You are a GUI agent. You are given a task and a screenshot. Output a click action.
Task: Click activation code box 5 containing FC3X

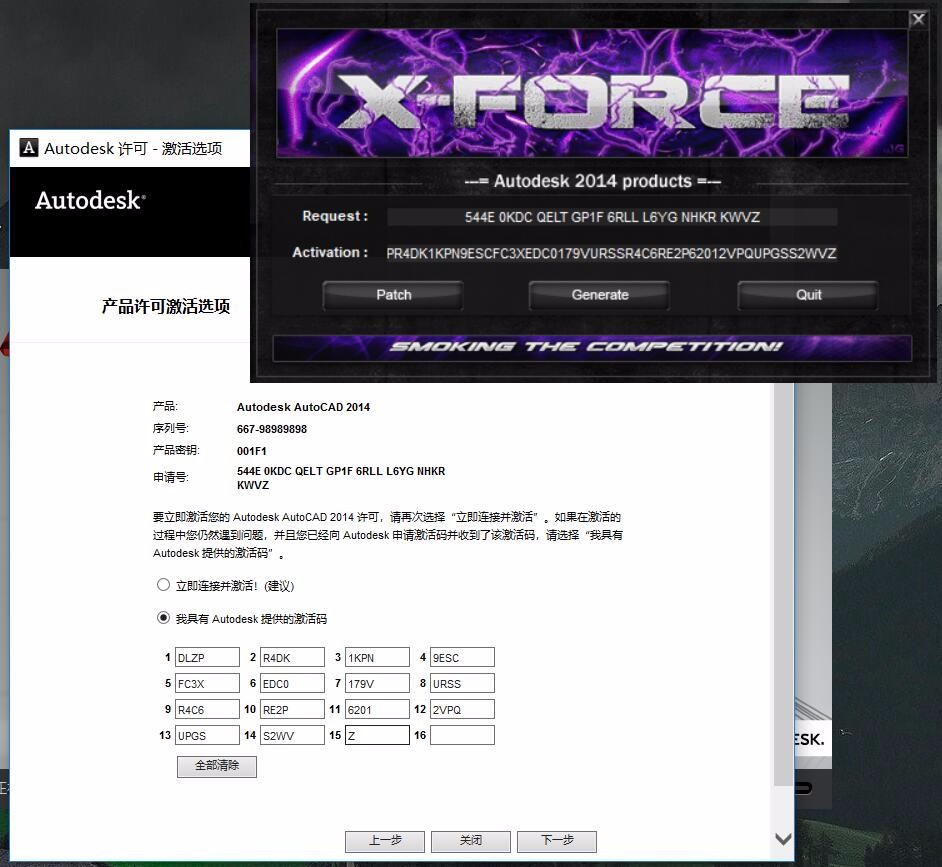[207, 683]
